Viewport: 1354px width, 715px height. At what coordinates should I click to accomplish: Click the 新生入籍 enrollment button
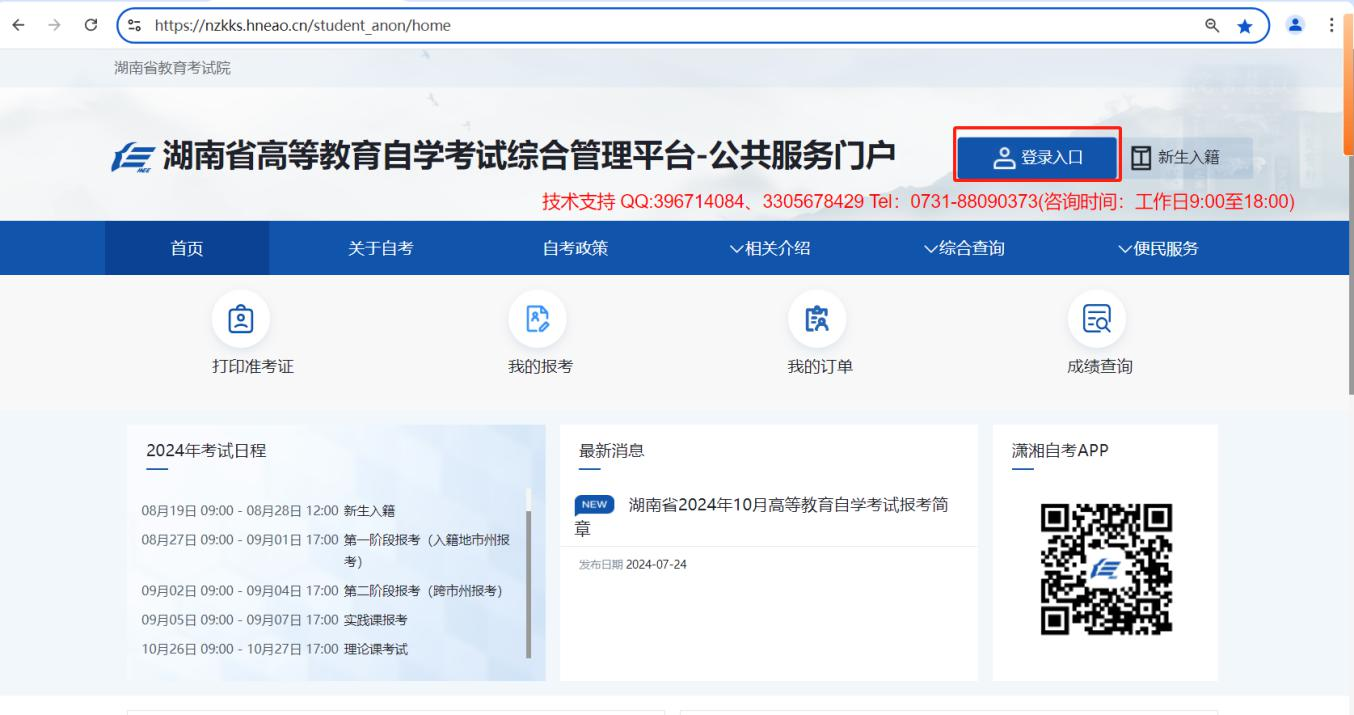pos(1176,157)
